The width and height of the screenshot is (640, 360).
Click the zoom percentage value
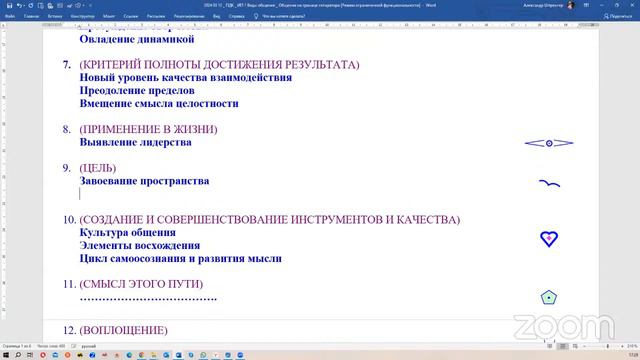coord(633,346)
